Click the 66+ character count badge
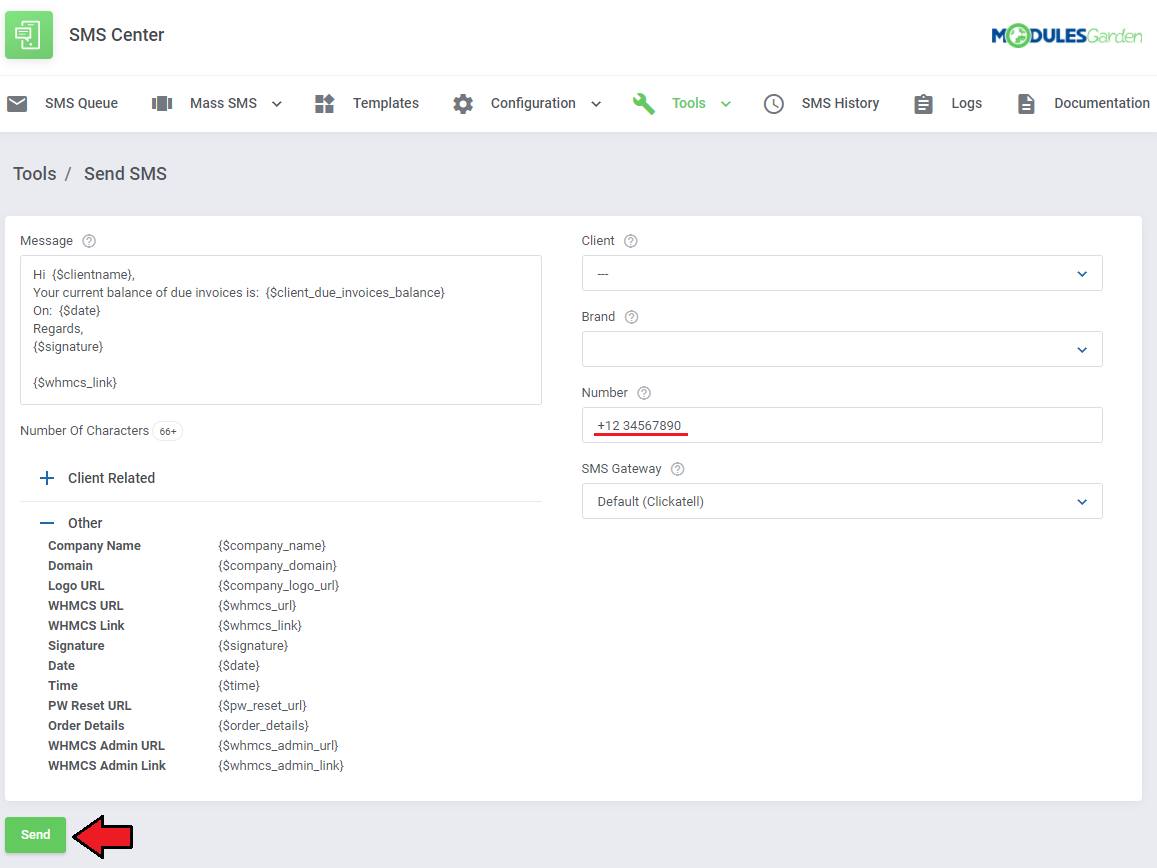Viewport: 1157px width, 868px height. click(x=168, y=431)
